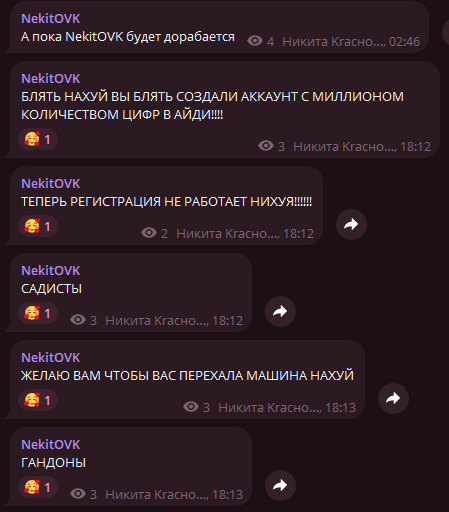Click the share arrow beside 'ГАНДОНЫ' message
Viewport: 449px width, 512px height.
click(x=280, y=485)
